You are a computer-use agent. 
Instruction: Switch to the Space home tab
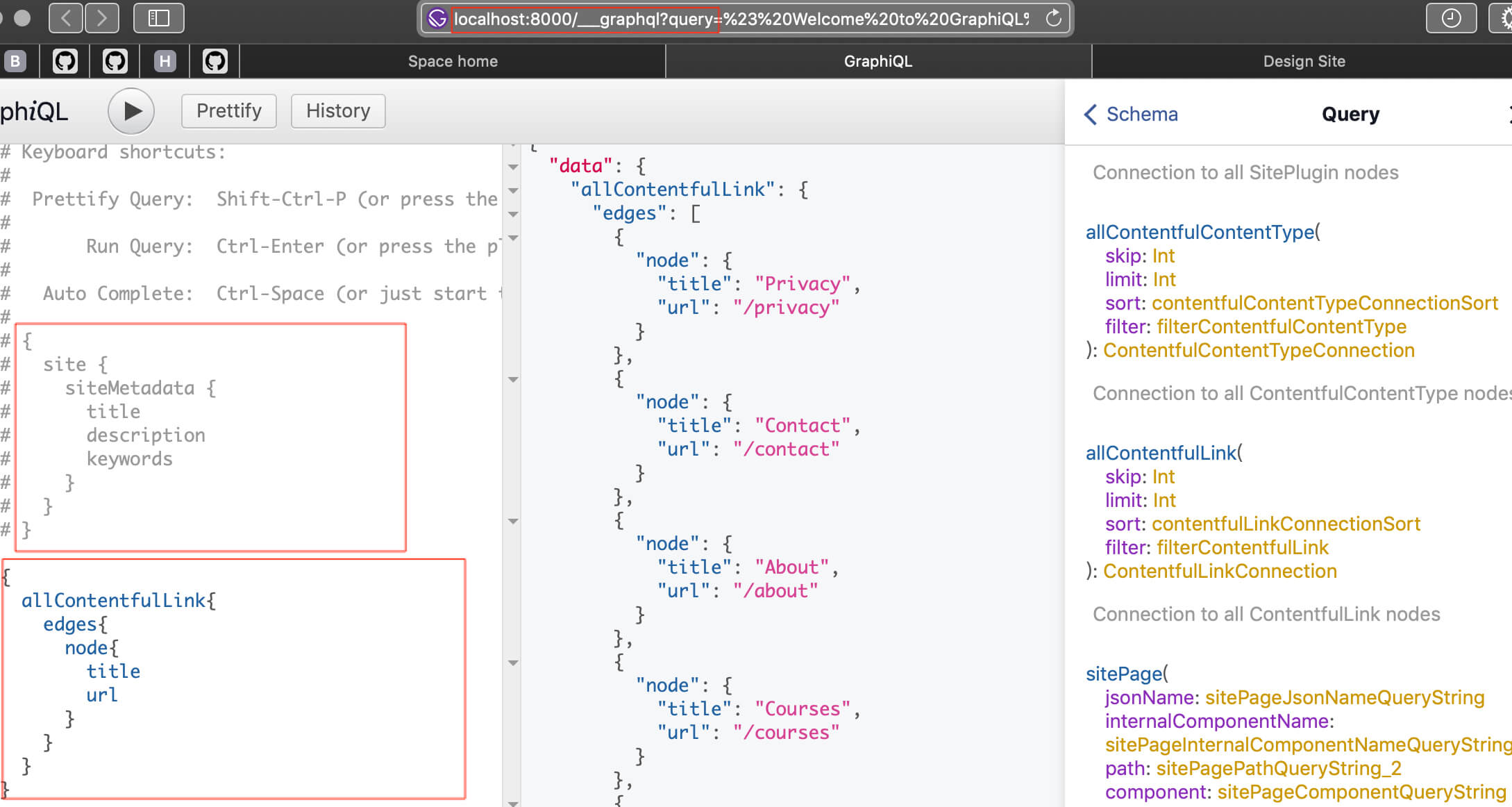[x=453, y=61]
